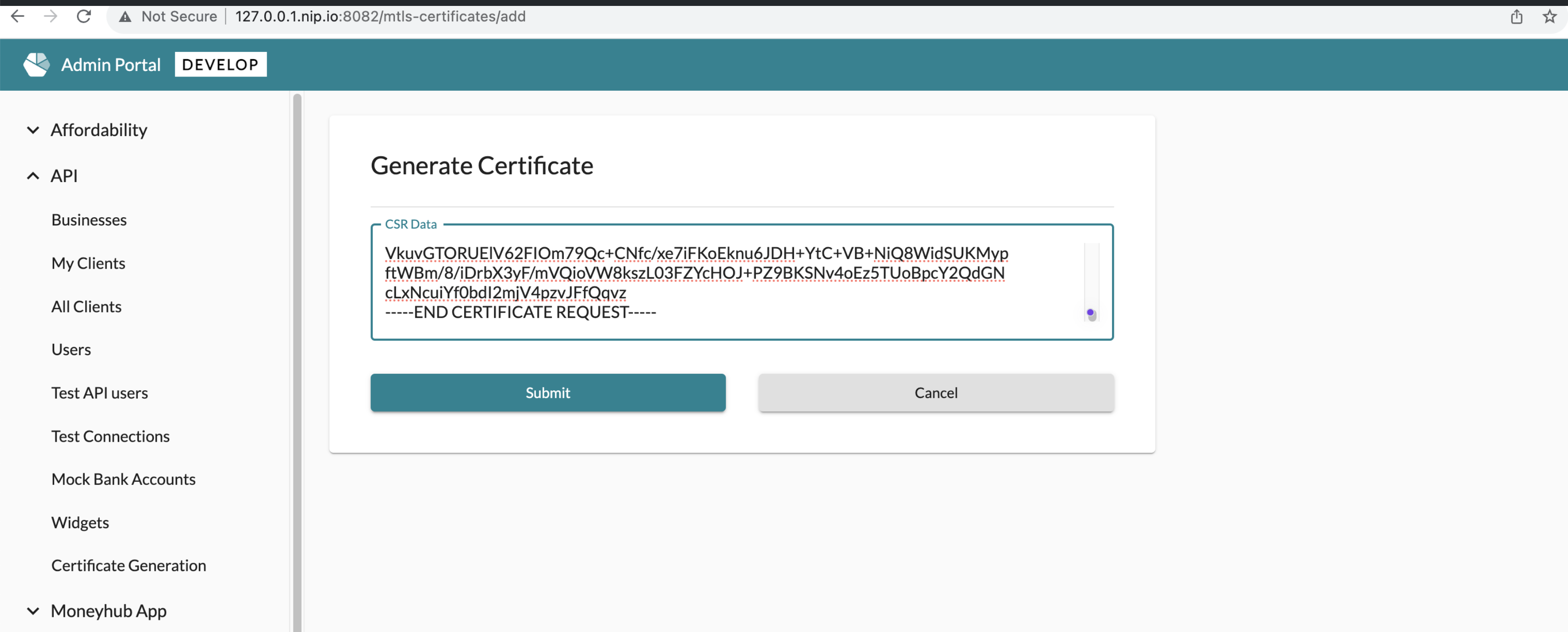Bookmark this page with star icon
This screenshot has width=1568, height=632.
click(x=1550, y=16)
